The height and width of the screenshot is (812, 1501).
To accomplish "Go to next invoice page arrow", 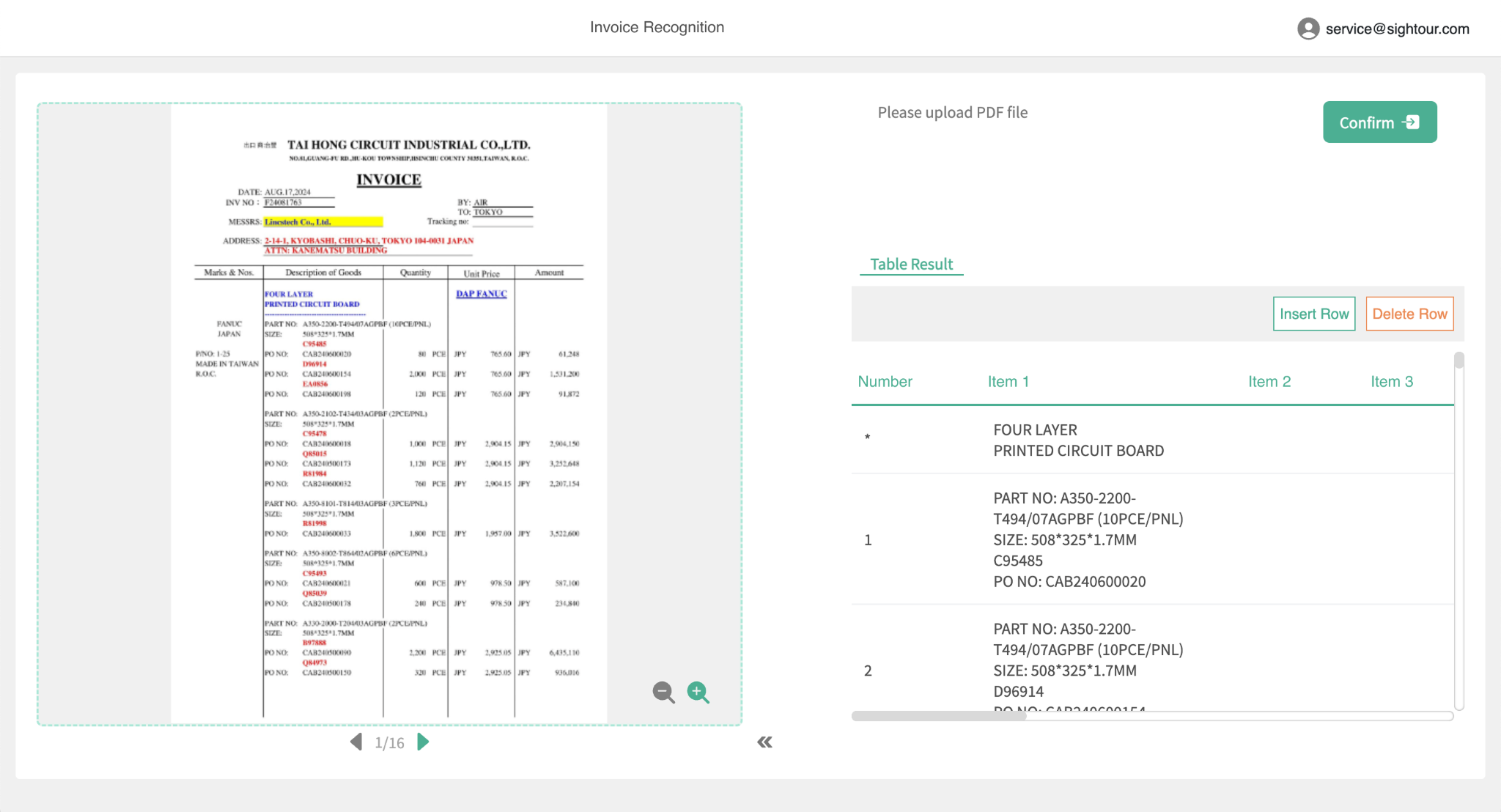I will coord(423,742).
